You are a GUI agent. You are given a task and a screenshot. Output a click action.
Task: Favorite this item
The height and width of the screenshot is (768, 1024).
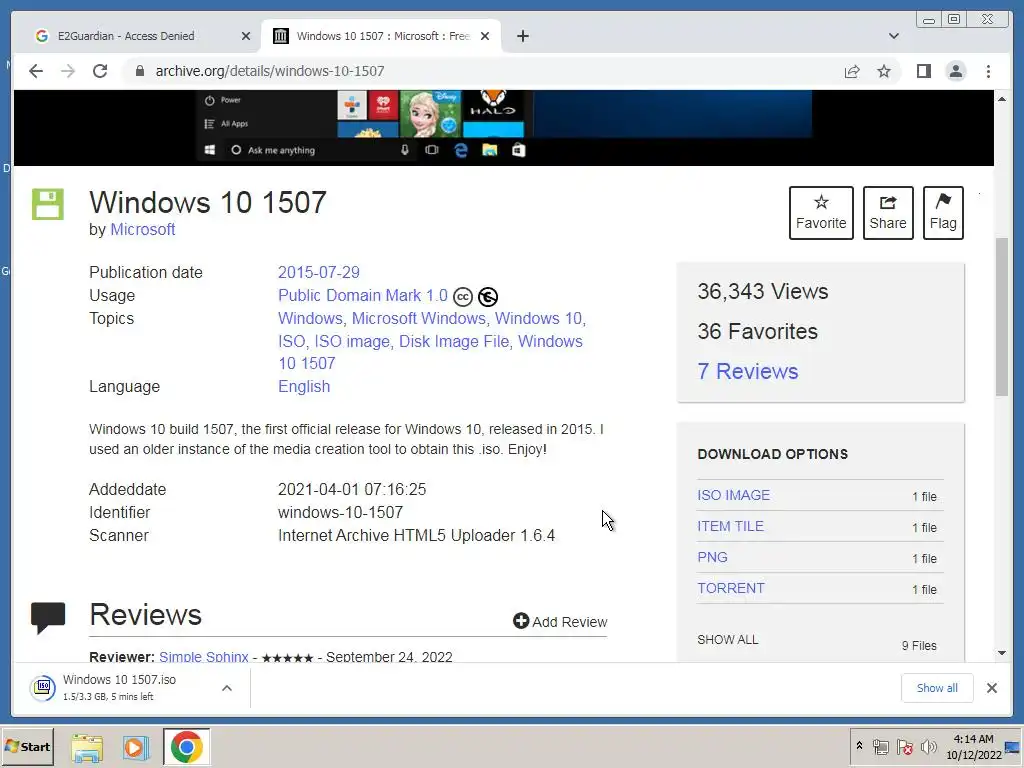[821, 213]
